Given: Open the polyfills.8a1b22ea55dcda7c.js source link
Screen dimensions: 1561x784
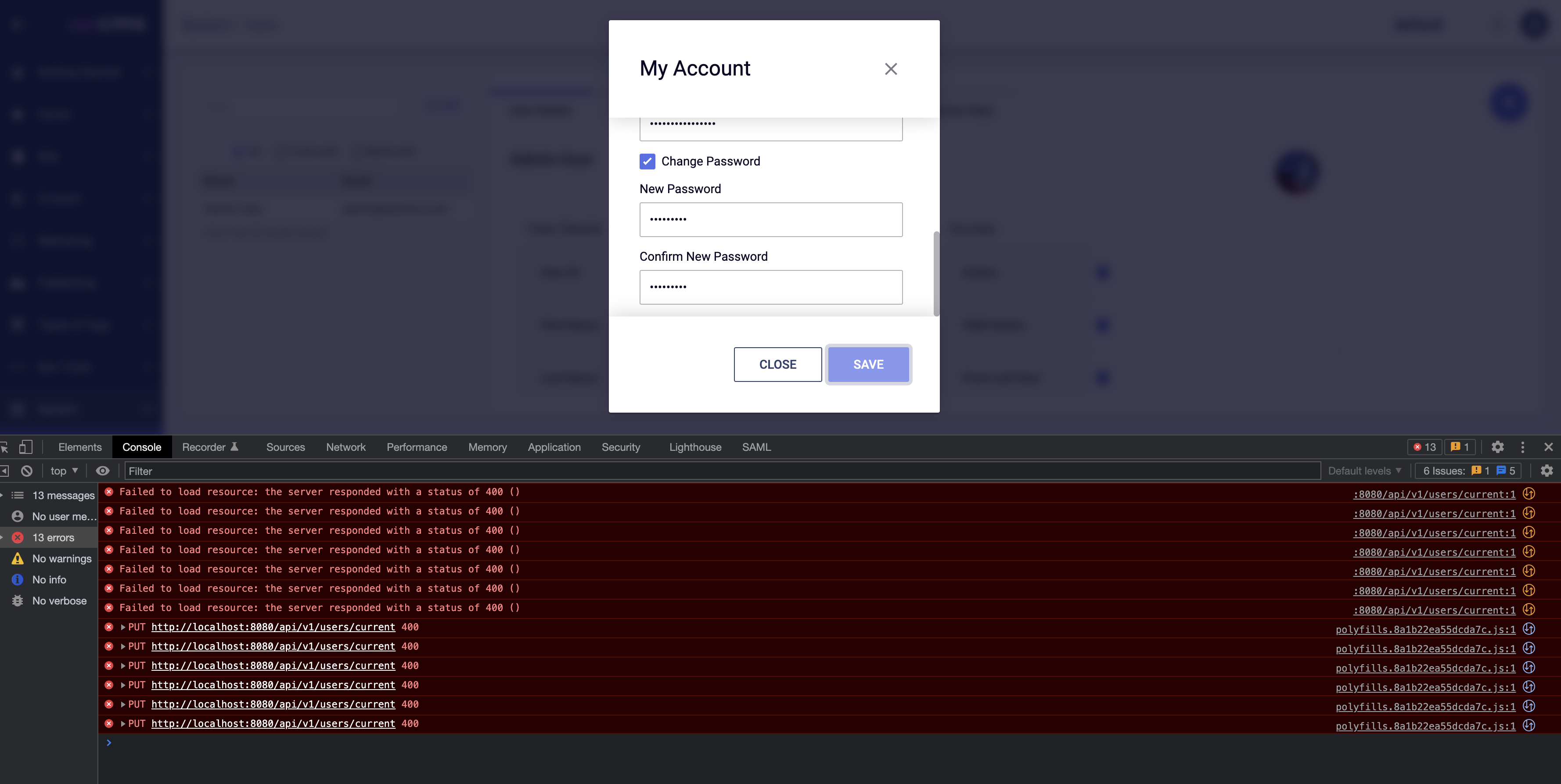Looking at the screenshot, I should [1424, 629].
